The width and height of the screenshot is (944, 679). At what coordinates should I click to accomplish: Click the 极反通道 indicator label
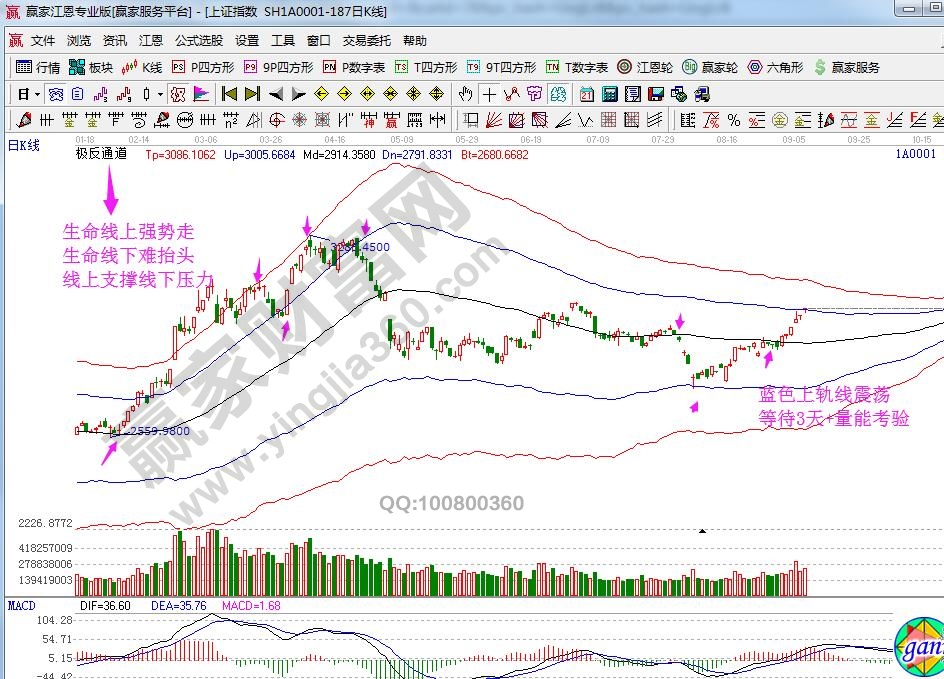tap(101, 154)
